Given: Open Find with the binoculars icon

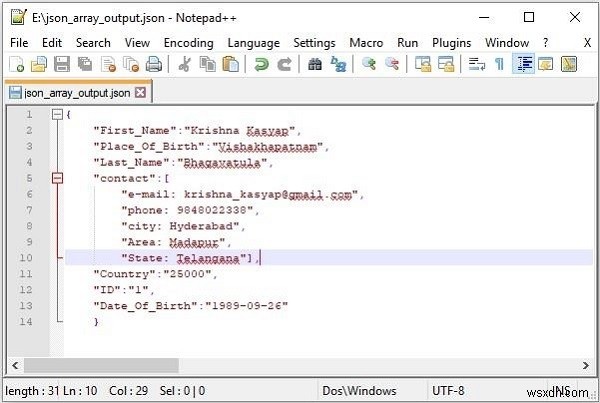Looking at the screenshot, I should click(315, 64).
